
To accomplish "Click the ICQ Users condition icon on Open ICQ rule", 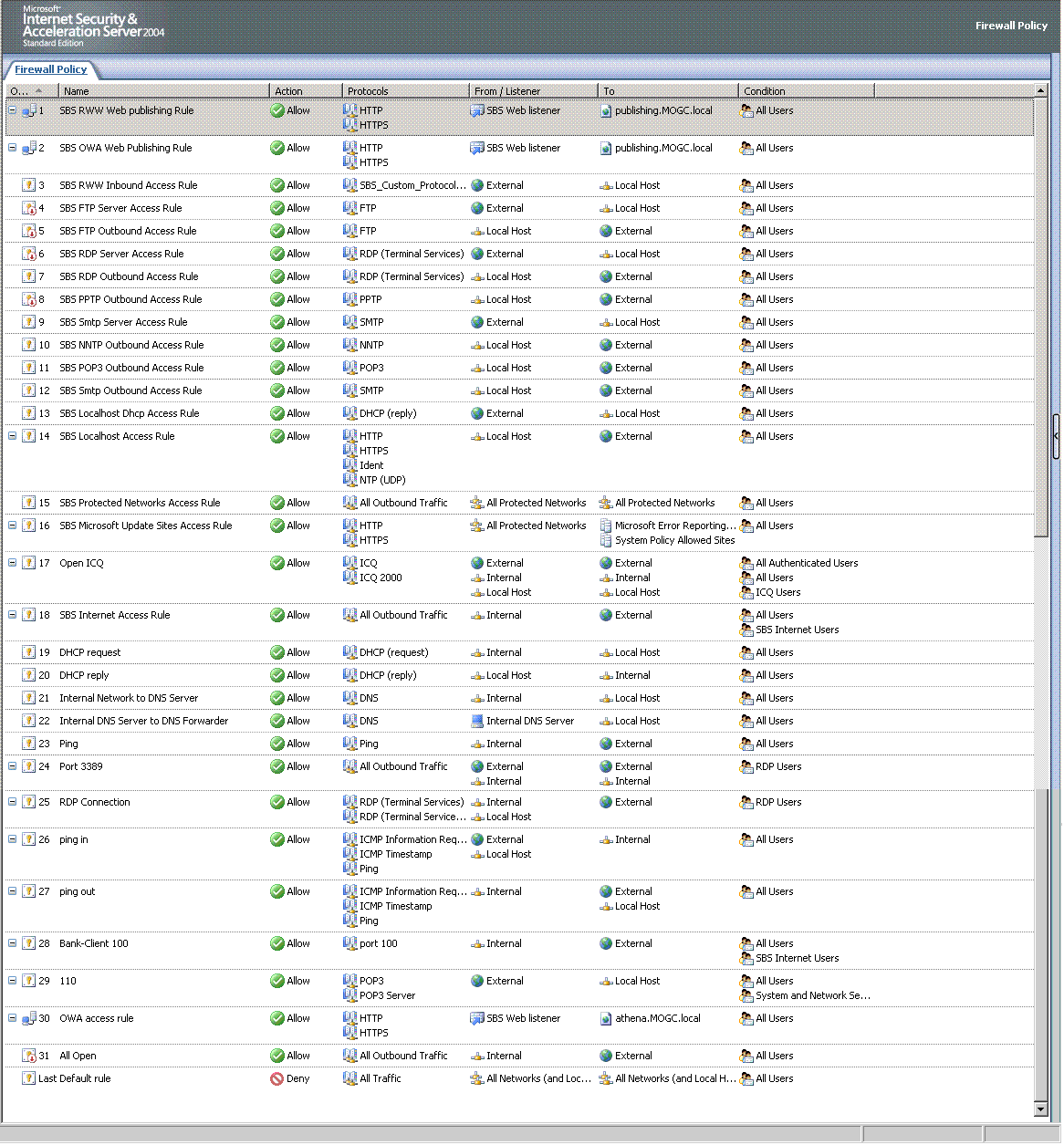I will pyautogui.click(x=746, y=592).
